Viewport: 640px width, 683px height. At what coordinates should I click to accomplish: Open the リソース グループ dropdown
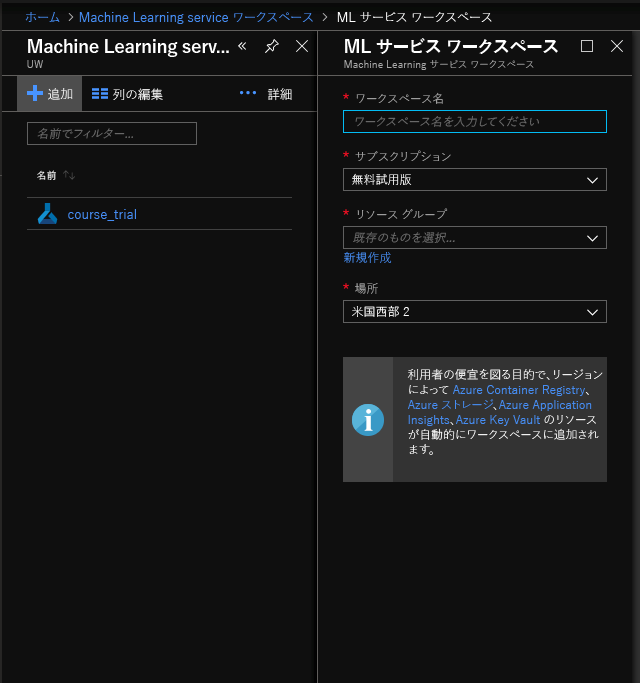[x=475, y=238]
